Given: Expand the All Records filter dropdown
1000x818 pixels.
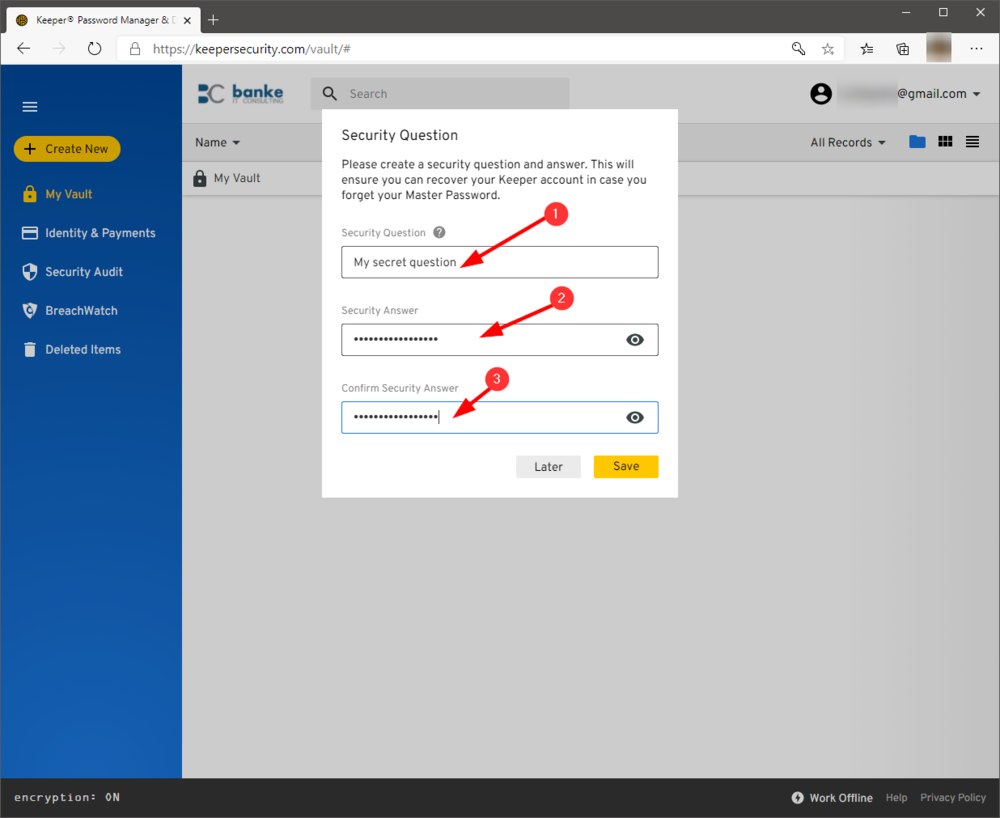Looking at the screenshot, I should pyautogui.click(x=848, y=142).
